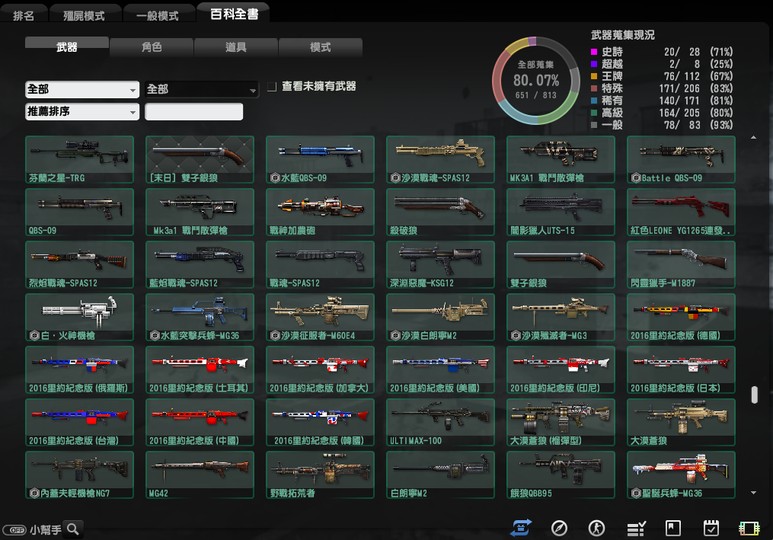Click the running character icon
This screenshot has width=773, height=540.
[597, 528]
